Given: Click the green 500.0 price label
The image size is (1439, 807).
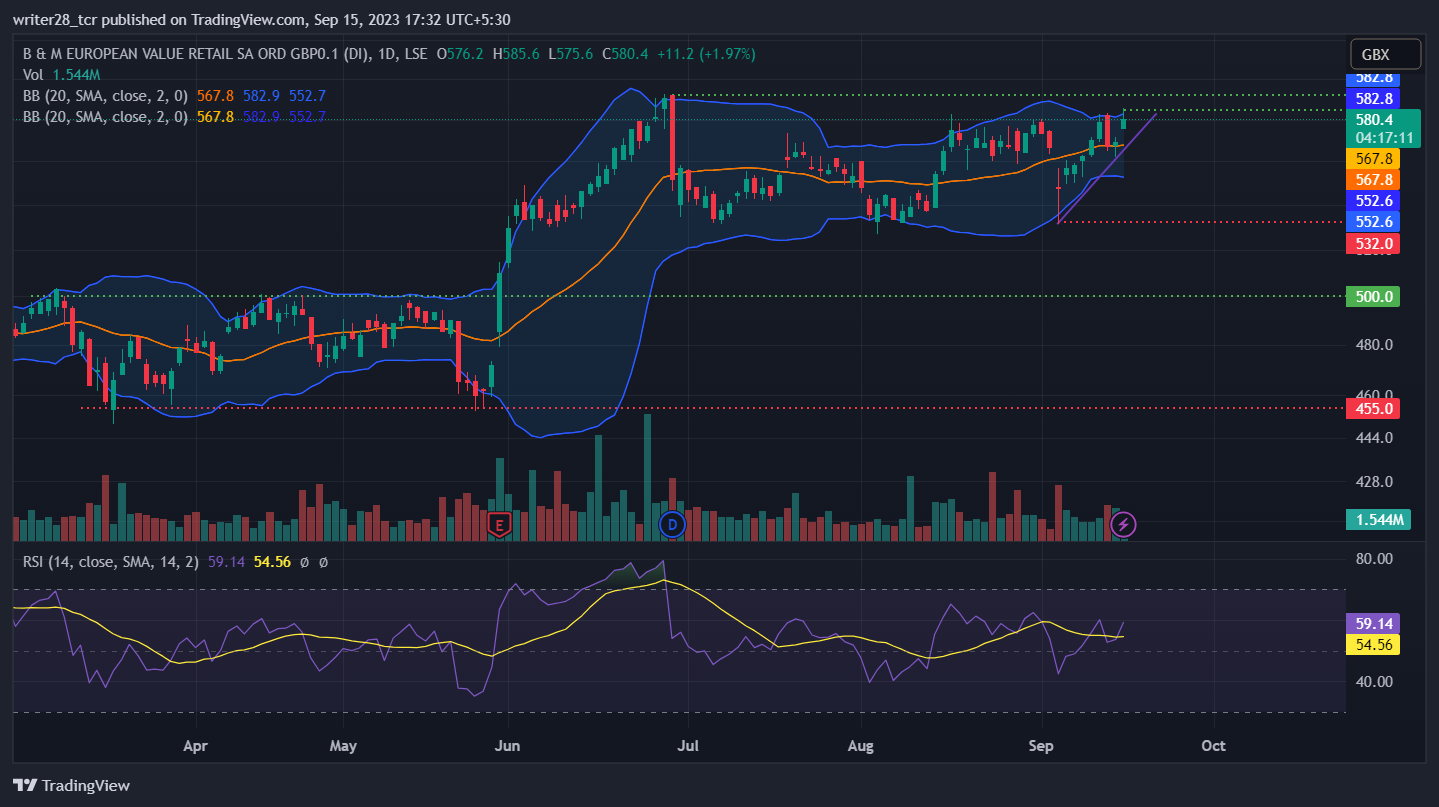Looking at the screenshot, I should click(1373, 296).
